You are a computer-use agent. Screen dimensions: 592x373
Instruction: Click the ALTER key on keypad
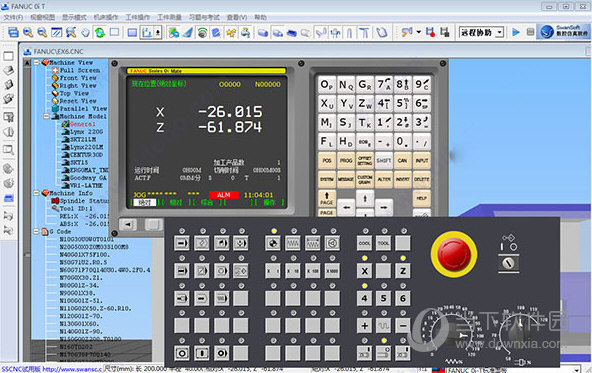(x=384, y=179)
